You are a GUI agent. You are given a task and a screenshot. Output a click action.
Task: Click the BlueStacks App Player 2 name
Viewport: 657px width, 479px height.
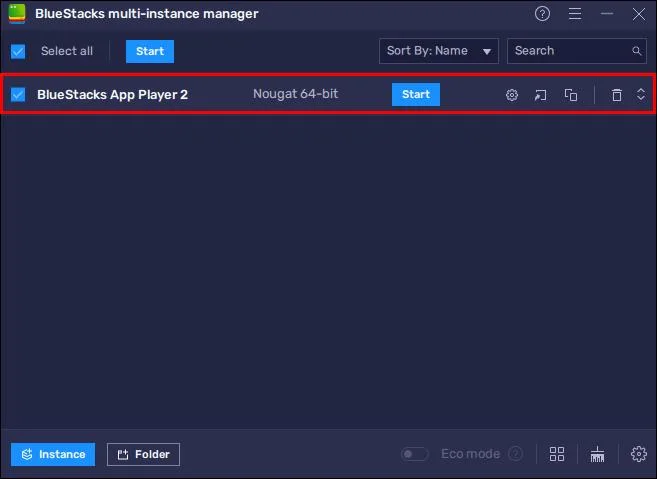click(x=112, y=95)
